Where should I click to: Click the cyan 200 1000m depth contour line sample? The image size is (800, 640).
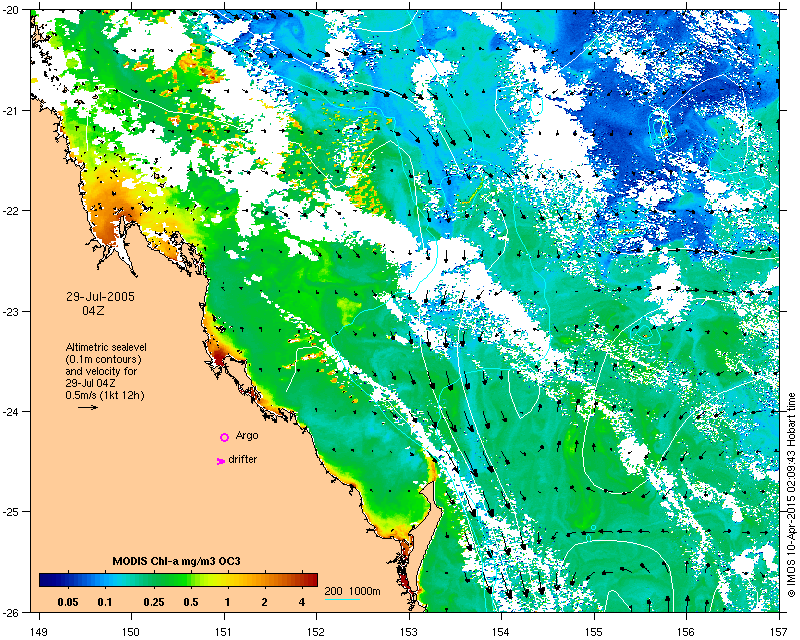[x=342, y=599]
